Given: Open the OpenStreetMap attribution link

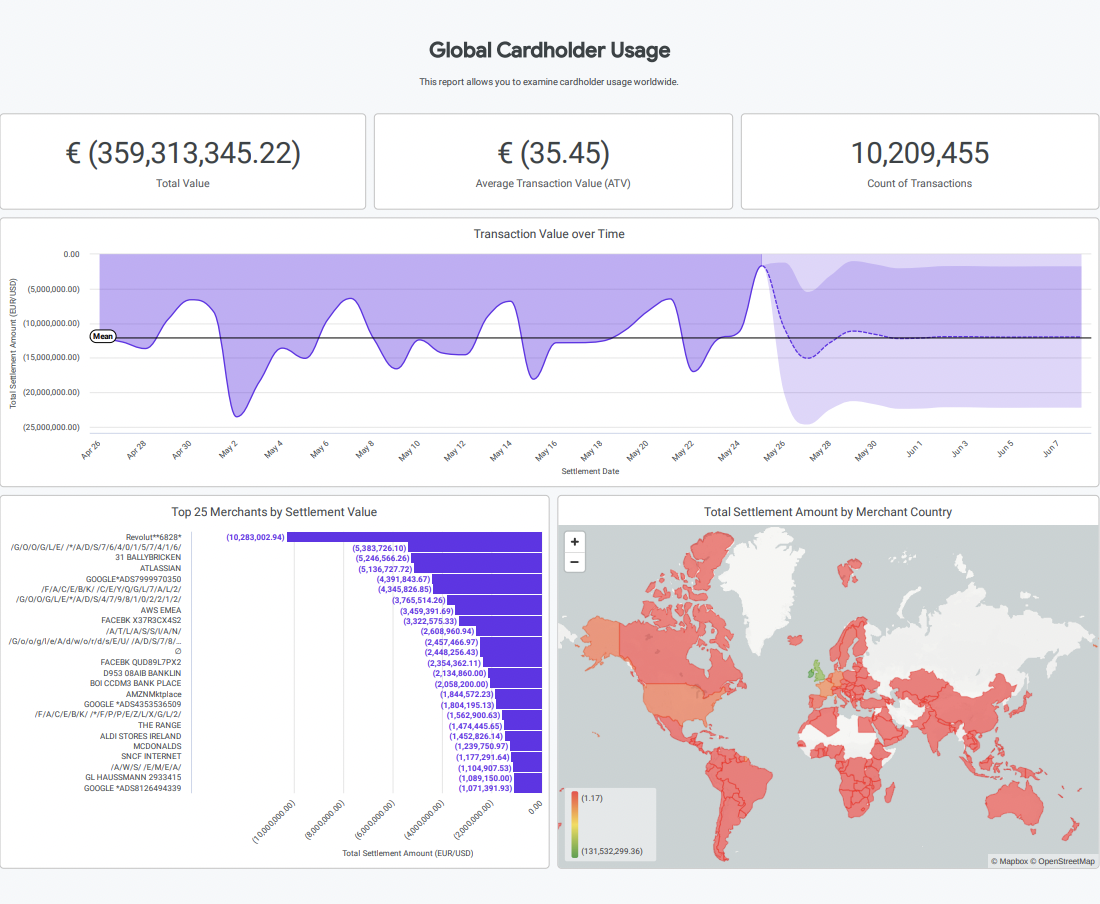Looking at the screenshot, I should click(x=1065, y=861).
